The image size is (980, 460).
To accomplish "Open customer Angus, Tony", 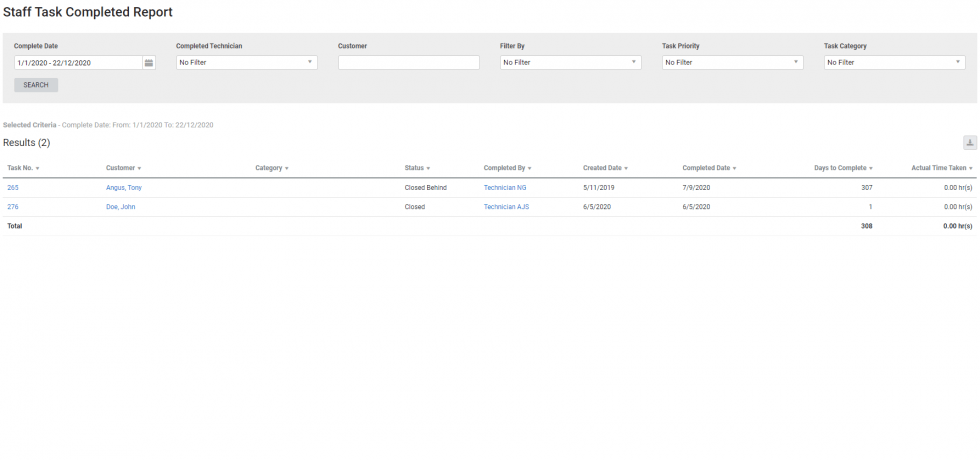I will pos(124,187).
